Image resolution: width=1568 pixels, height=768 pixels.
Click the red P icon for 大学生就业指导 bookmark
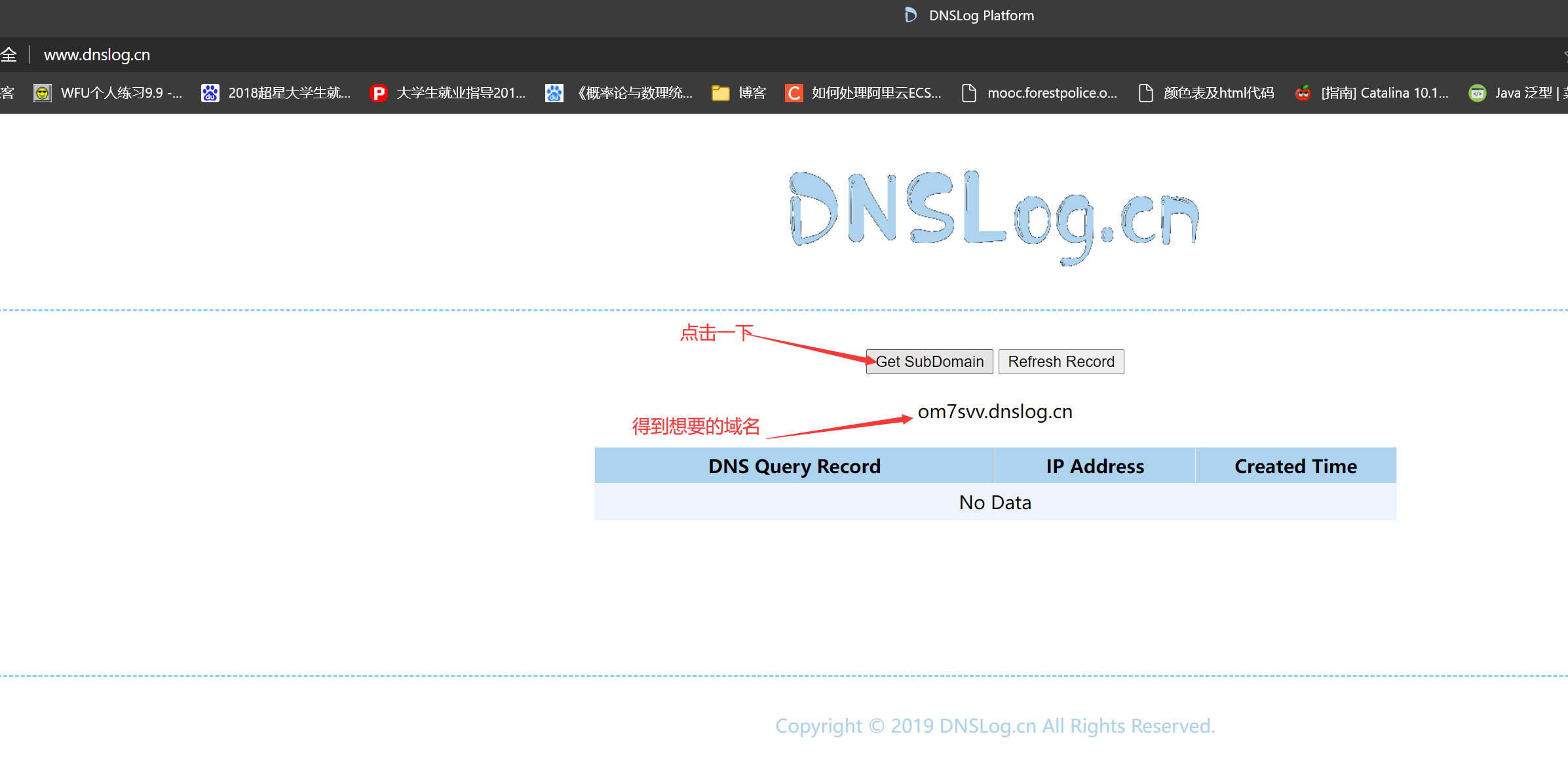pos(378,93)
